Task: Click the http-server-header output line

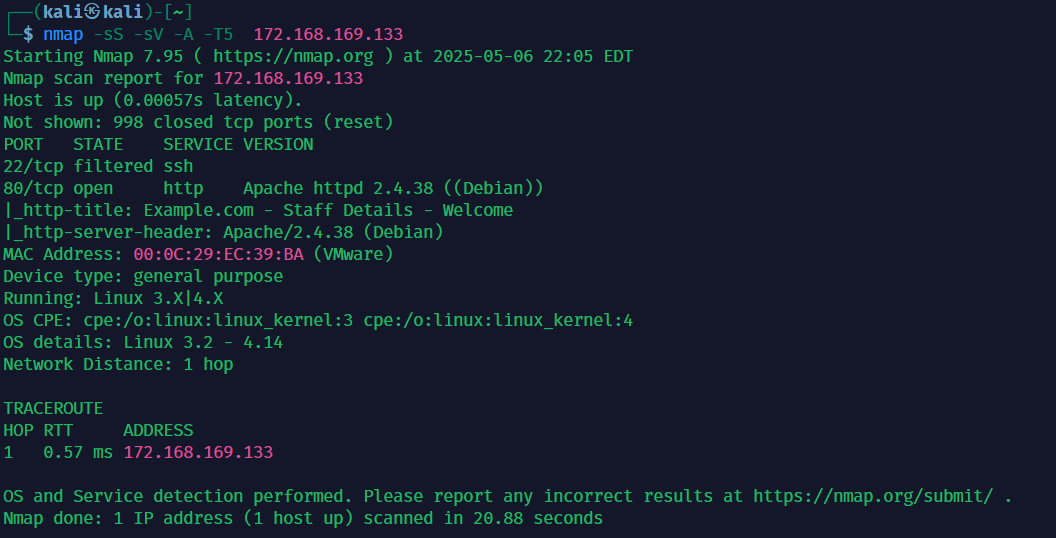Action: pyautogui.click(x=223, y=232)
